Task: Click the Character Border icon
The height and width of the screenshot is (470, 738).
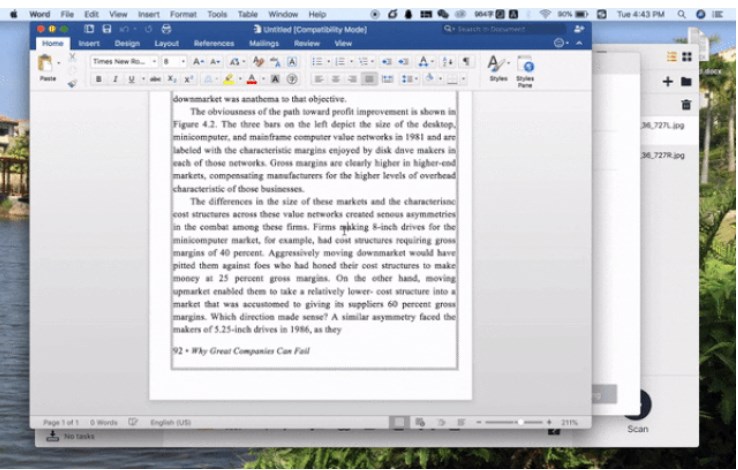Action: pyautogui.click(x=292, y=62)
